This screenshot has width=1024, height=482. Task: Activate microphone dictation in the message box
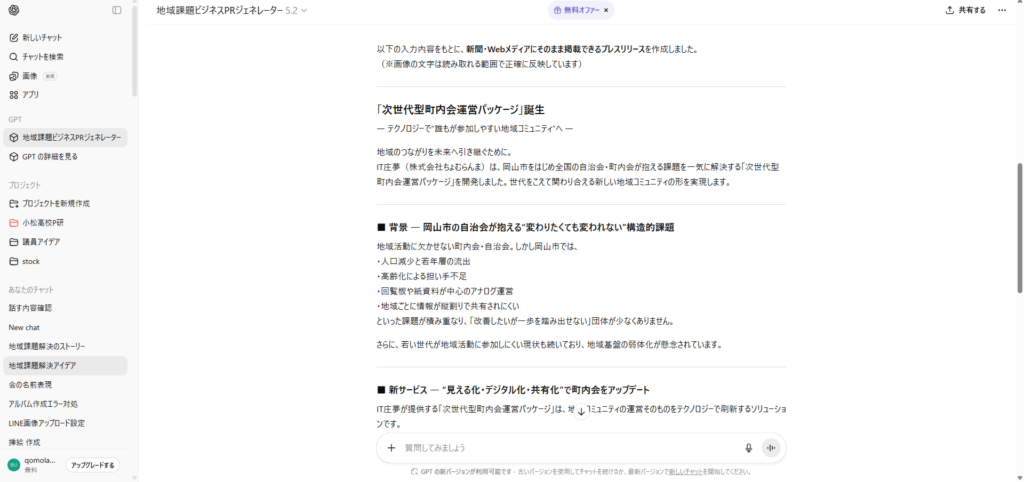tap(748, 448)
